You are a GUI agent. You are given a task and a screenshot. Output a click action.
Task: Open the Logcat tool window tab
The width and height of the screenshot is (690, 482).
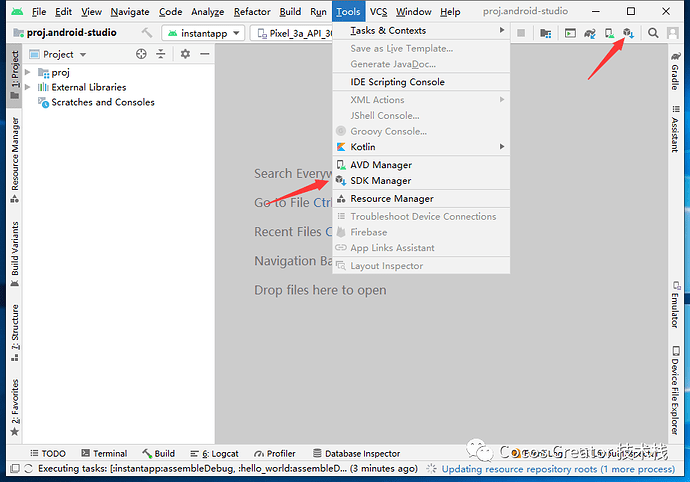(x=218, y=453)
